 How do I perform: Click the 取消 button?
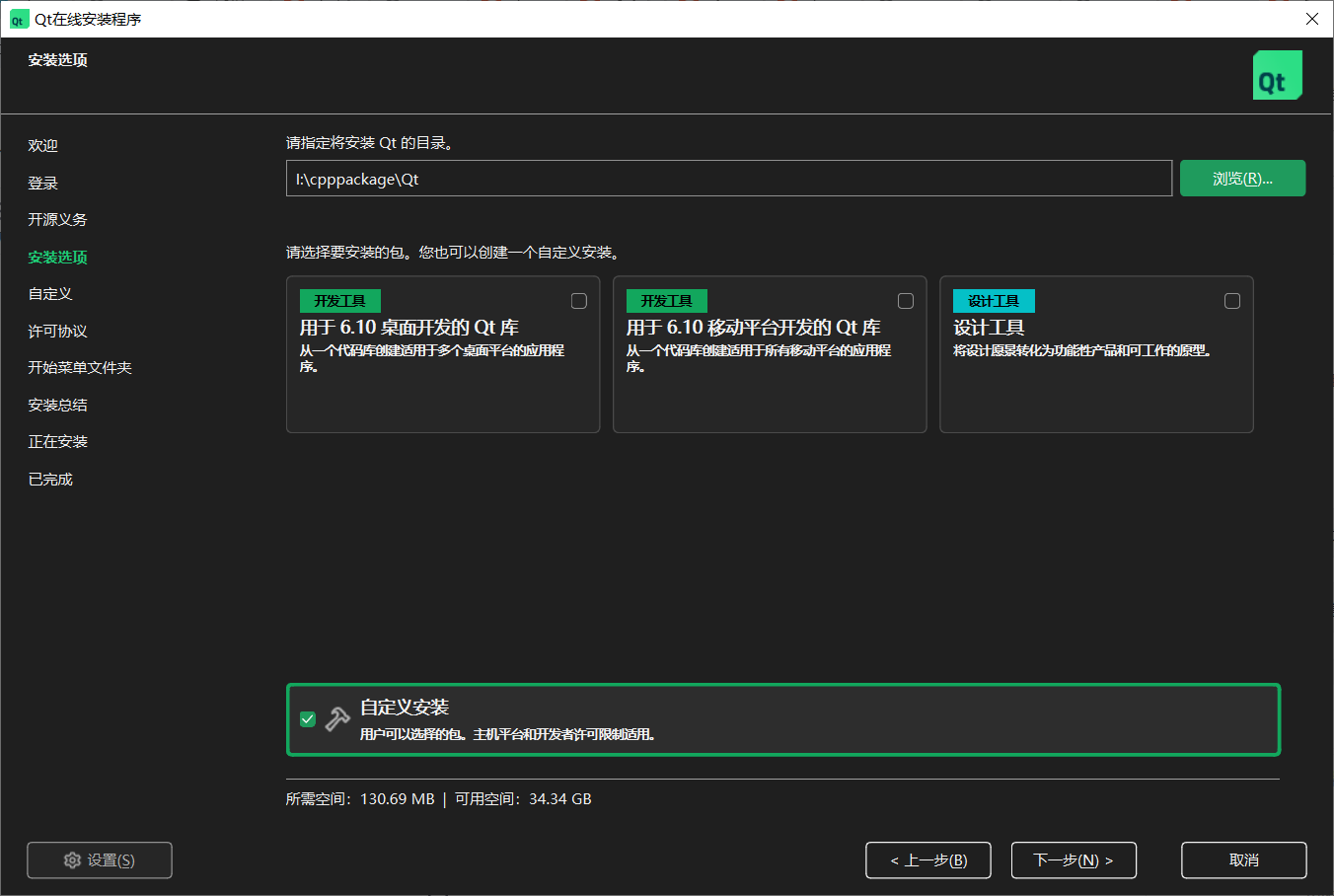1244,860
